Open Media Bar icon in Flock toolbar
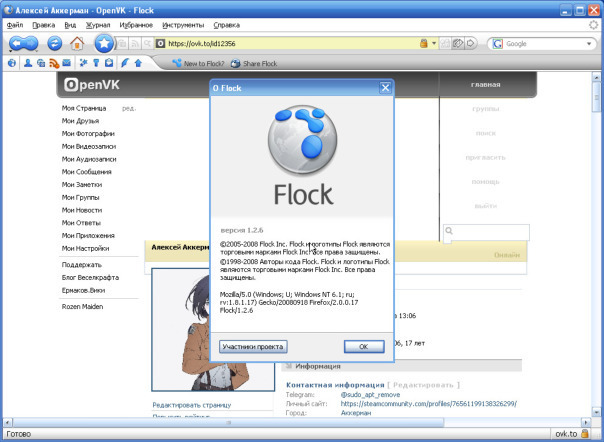The image size is (604, 442). click(41, 63)
